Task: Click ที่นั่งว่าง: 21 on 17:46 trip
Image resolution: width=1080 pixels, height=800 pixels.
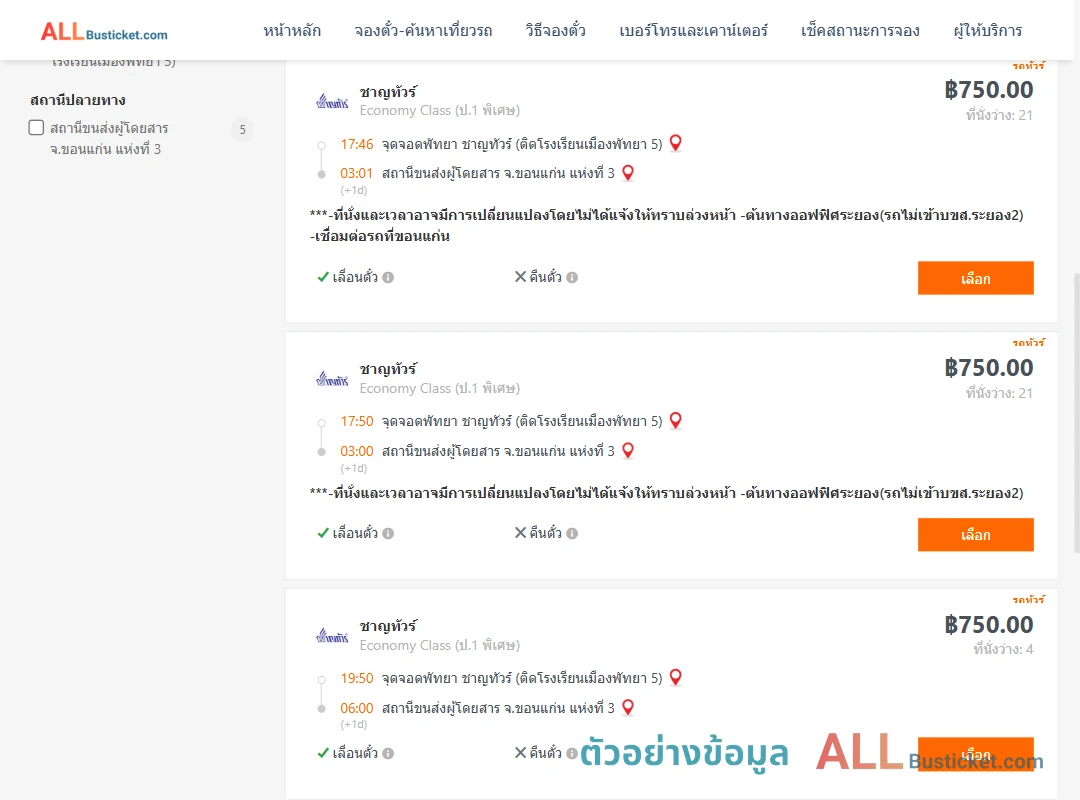Action: (x=999, y=115)
